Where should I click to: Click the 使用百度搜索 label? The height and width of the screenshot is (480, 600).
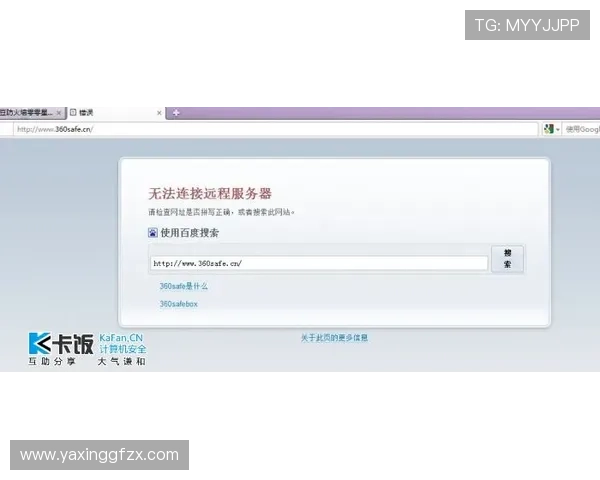pyautogui.click(x=189, y=233)
